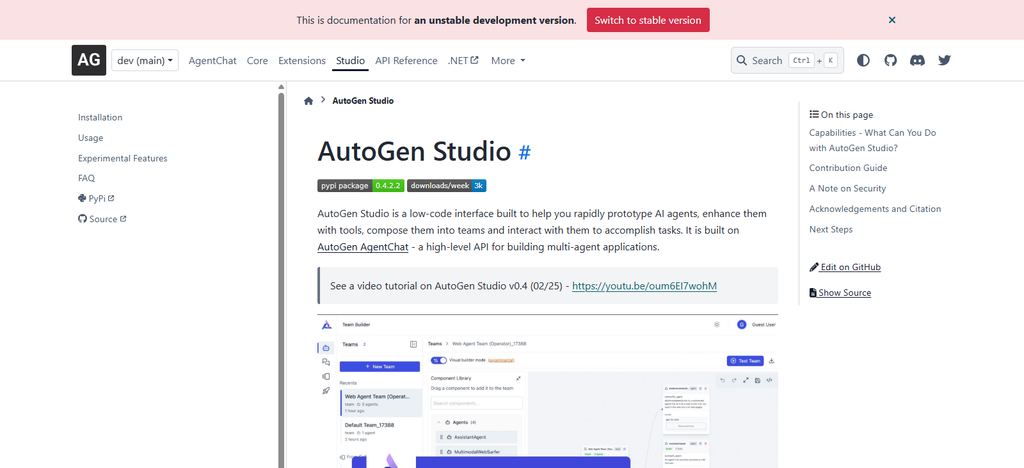Click New Team button in embedded screenshot

[379, 367]
